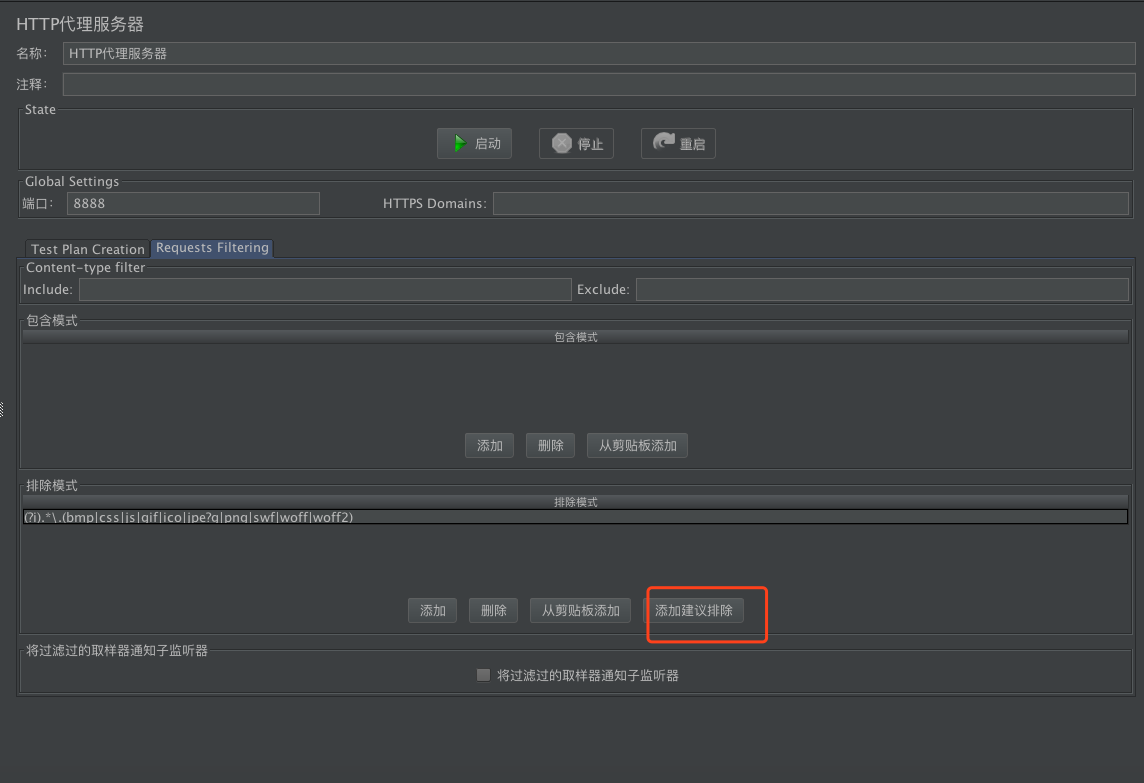The image size is (1144, 783).
Task: Click the 名称 name input field
Action: click(598, 53)
